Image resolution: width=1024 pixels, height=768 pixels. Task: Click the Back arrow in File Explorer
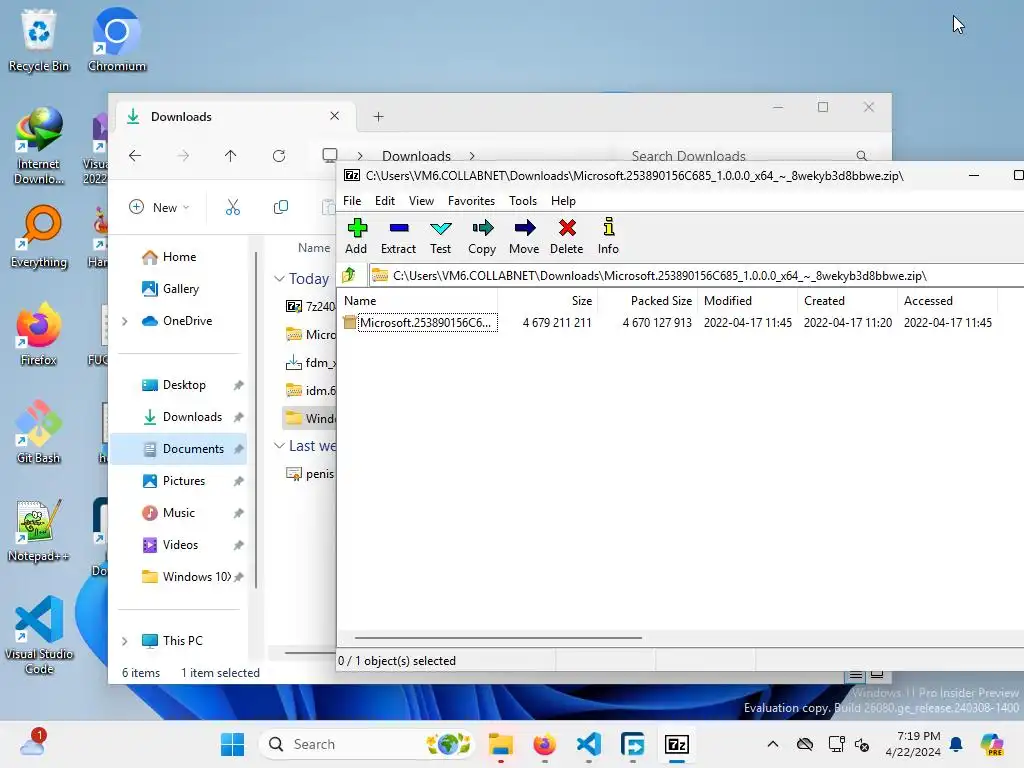click(x=135, y=155)
